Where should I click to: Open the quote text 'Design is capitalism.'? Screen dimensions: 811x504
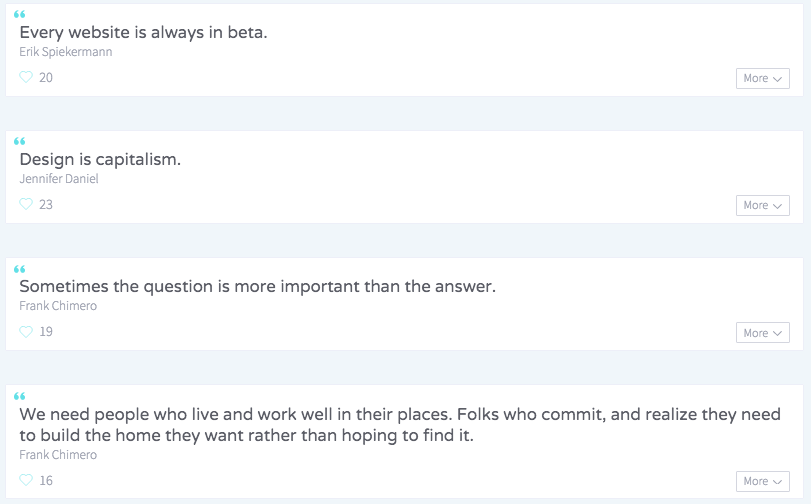(x=100, y=159)
